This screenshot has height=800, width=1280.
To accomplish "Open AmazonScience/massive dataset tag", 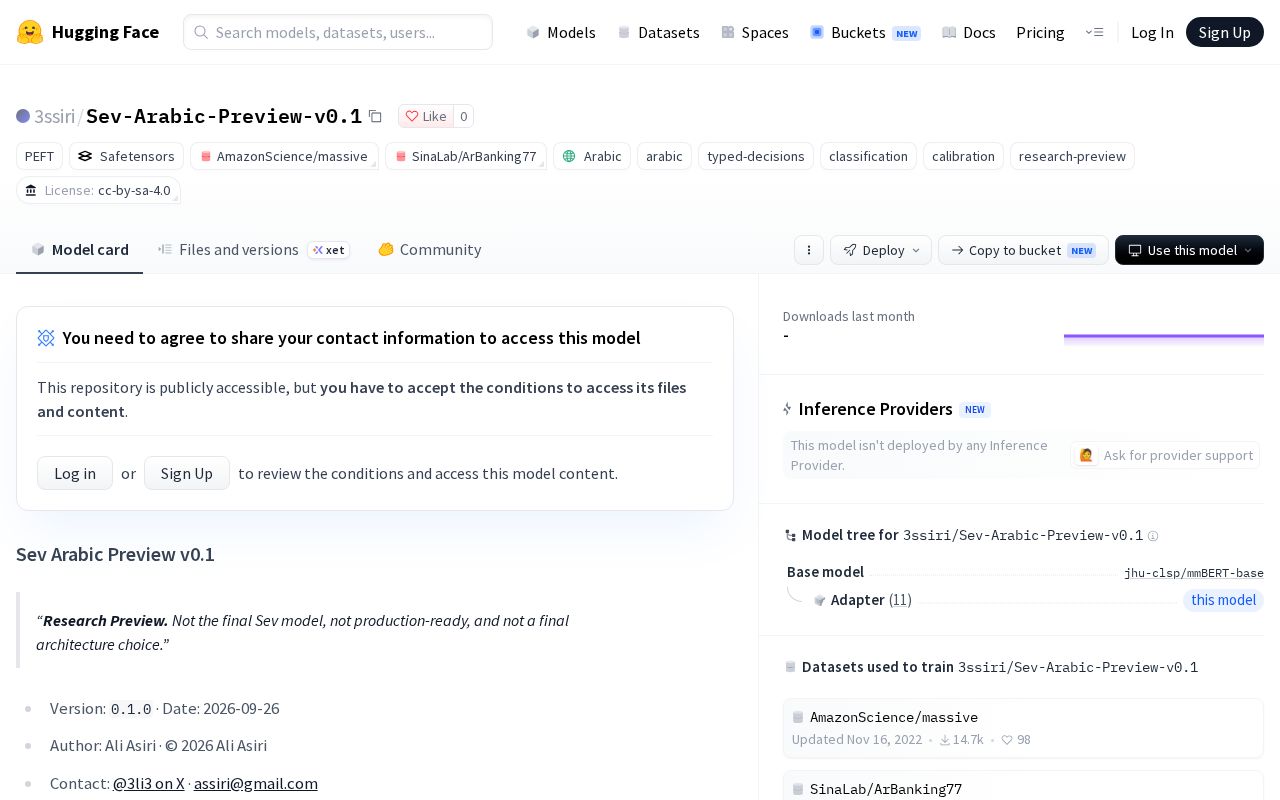I will click(x=285, y=156).
